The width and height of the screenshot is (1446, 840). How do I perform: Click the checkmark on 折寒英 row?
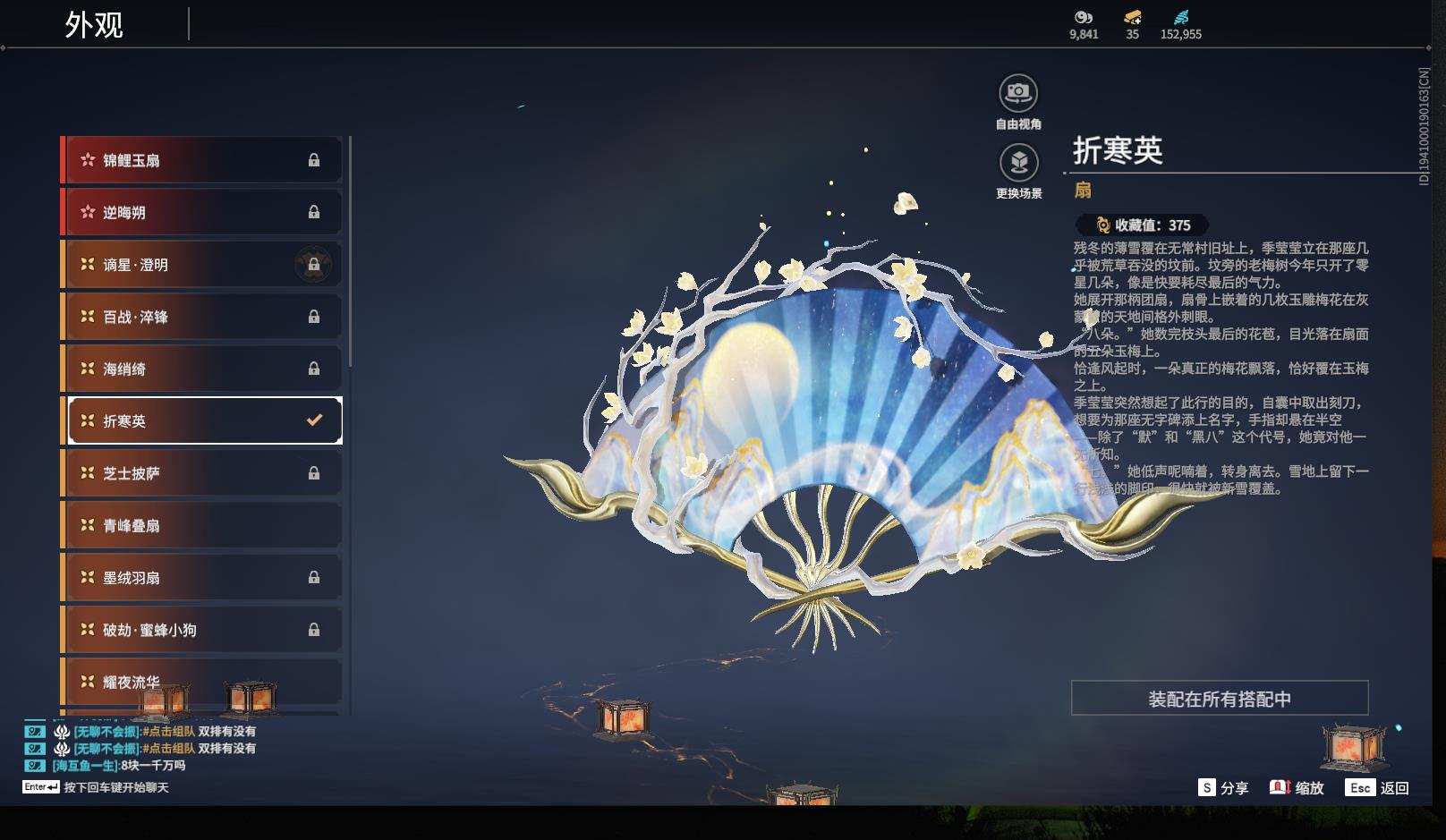pyautogui.click(x=314, y=420)
